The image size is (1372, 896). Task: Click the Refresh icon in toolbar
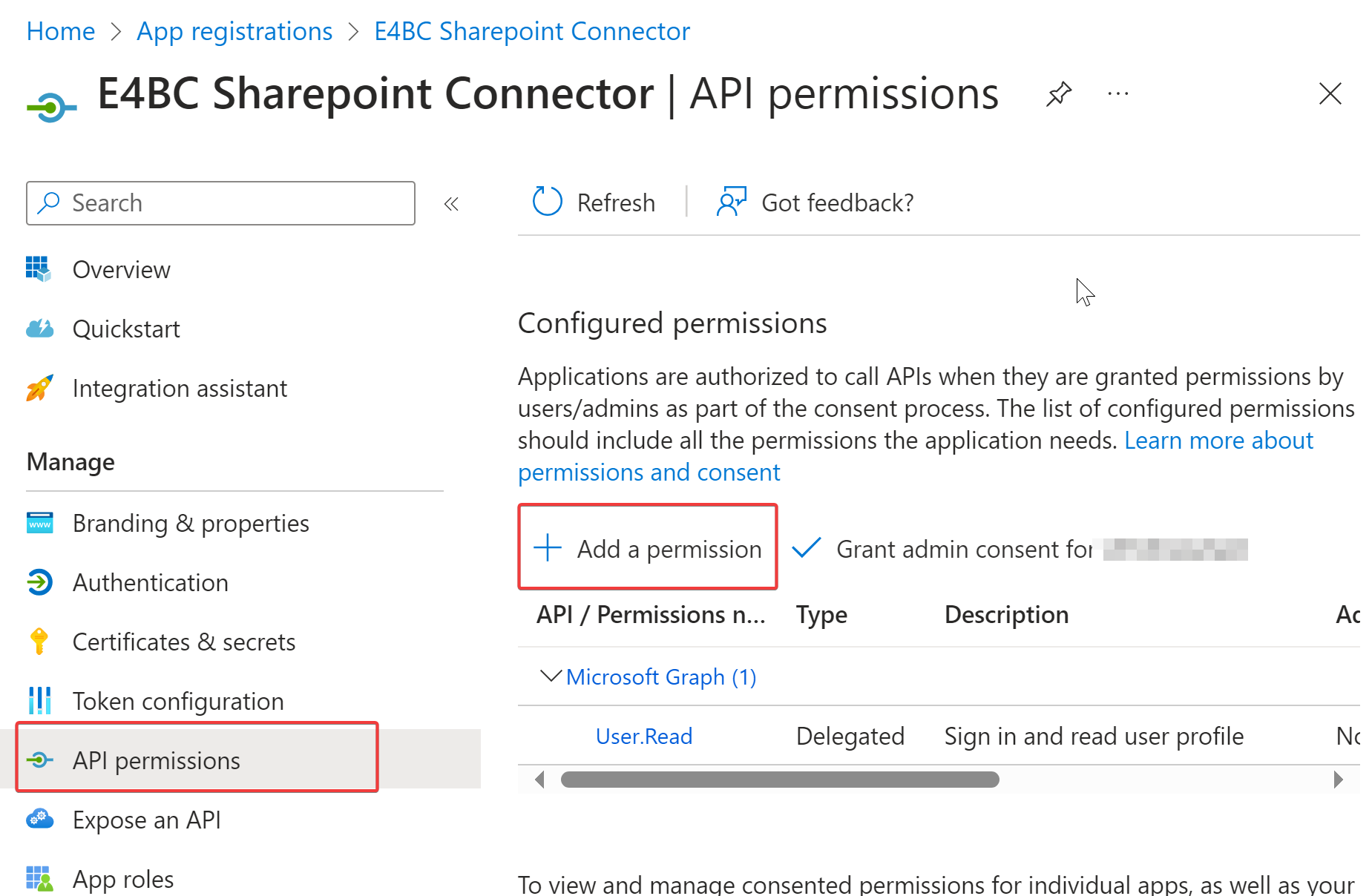coord(548,202)
